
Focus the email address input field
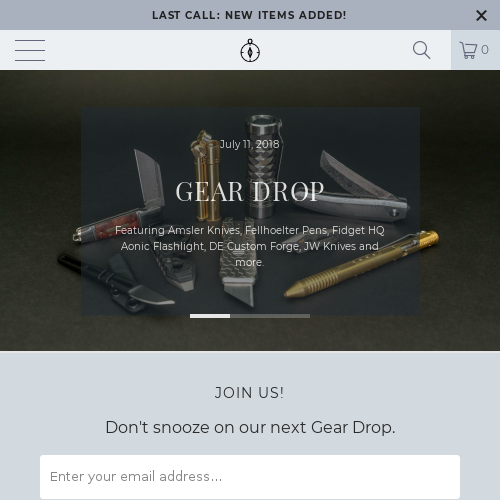(250, 477)
